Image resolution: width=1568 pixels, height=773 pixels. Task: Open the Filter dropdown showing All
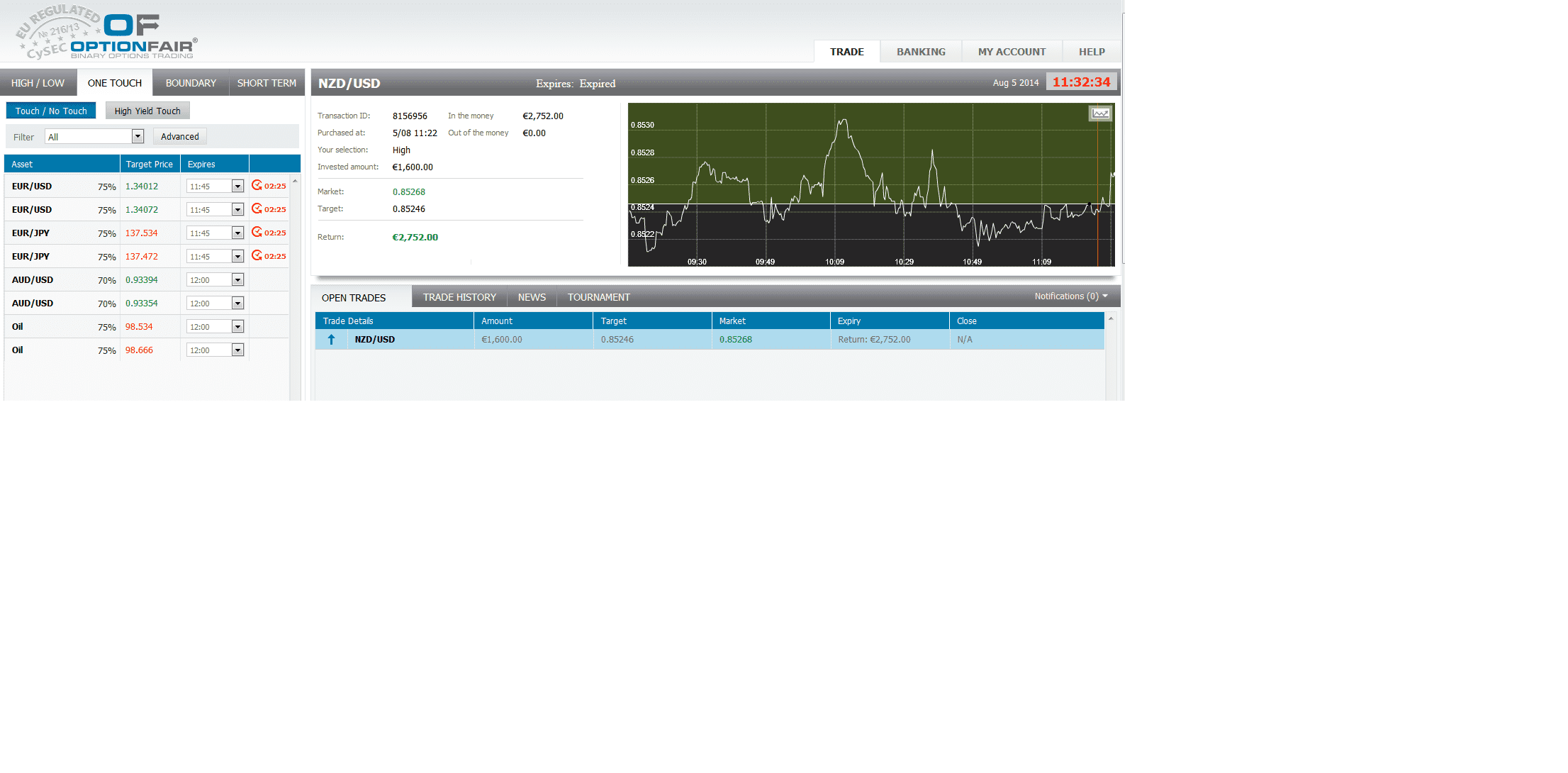[138, 135]
